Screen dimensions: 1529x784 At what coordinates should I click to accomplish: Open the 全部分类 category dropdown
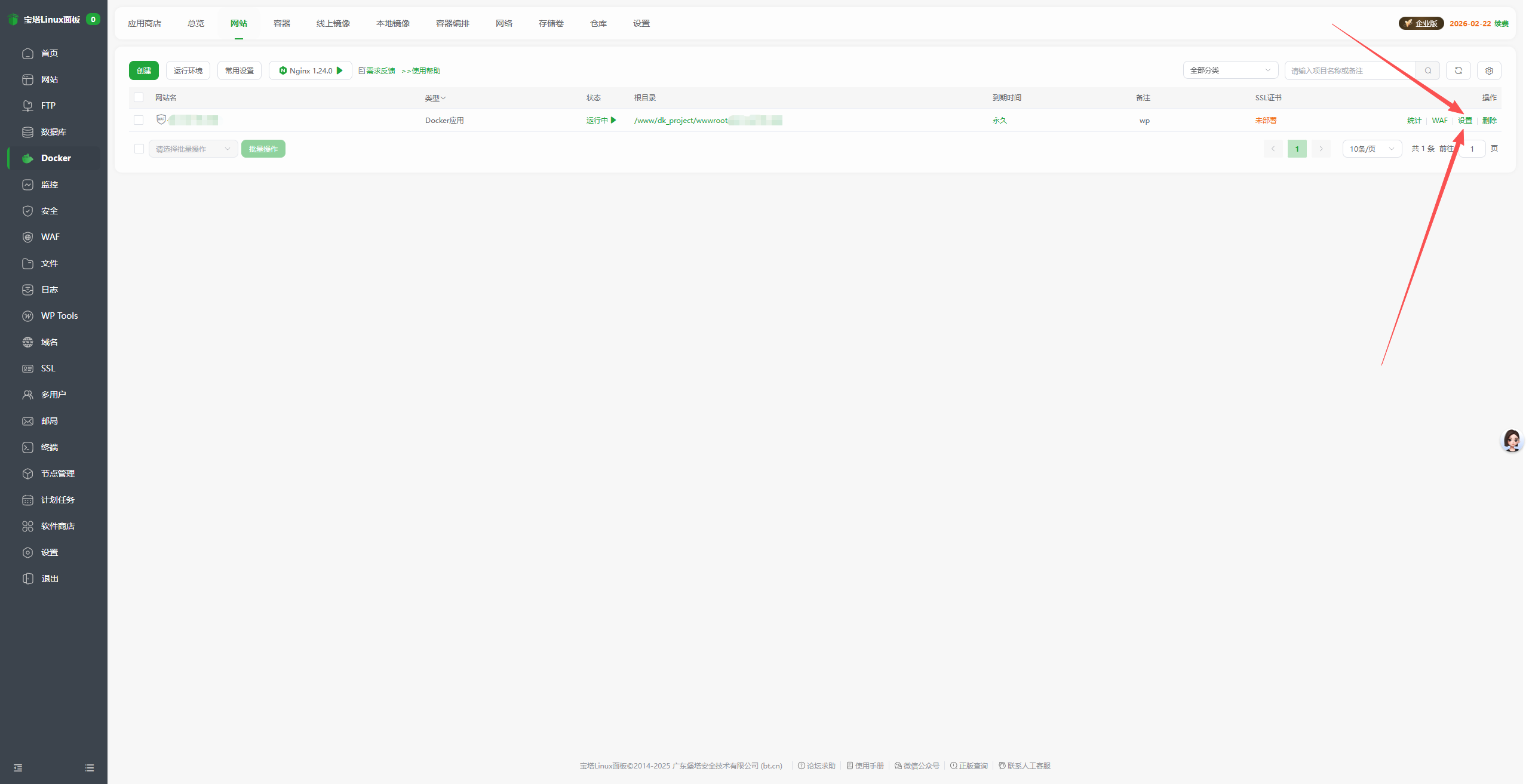(1230, 70)
